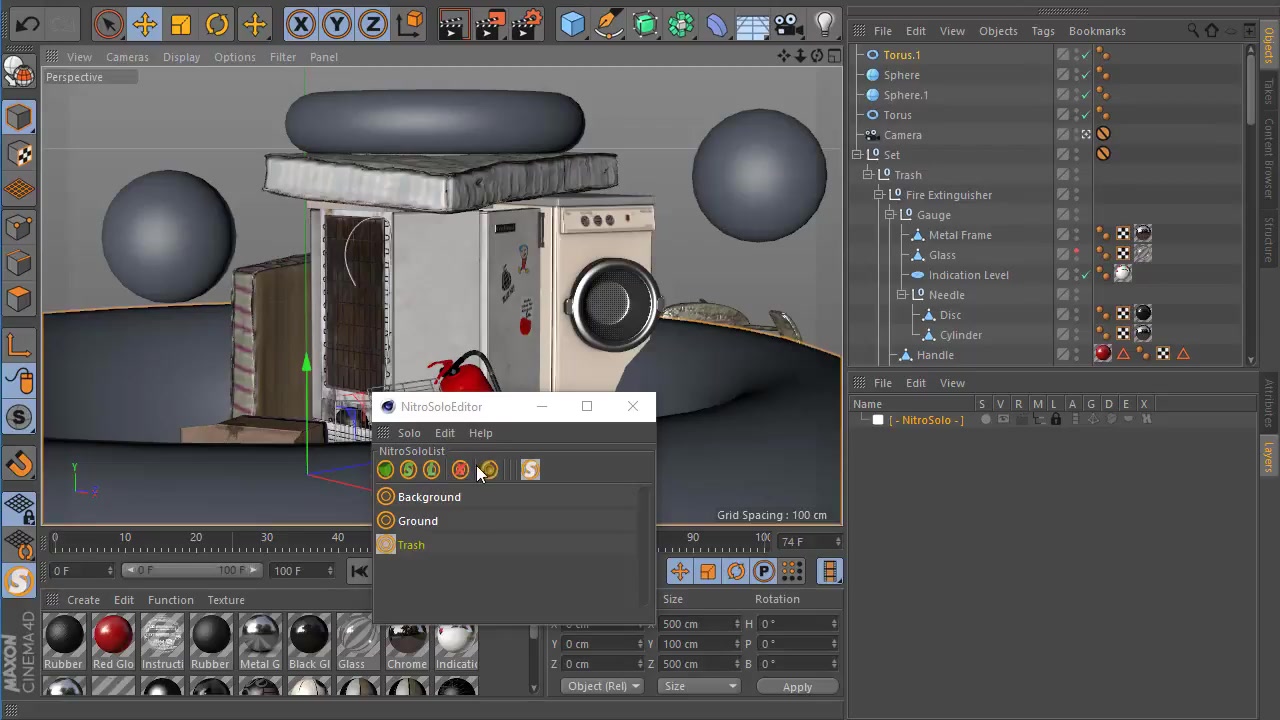The width and height of the screenshot is (1280, 720).
Task: Select the Scale tool
Action: pyautogui.click(x=180, y=24)
